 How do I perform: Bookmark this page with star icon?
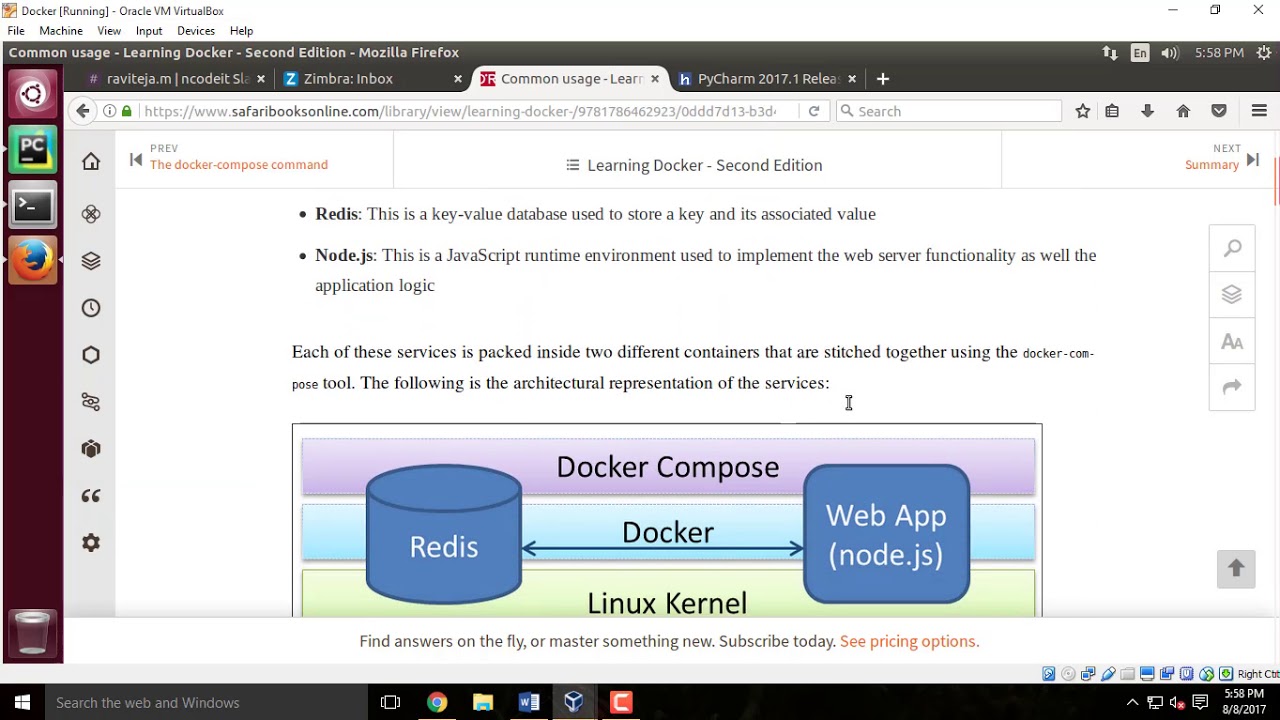(1082, 111)
